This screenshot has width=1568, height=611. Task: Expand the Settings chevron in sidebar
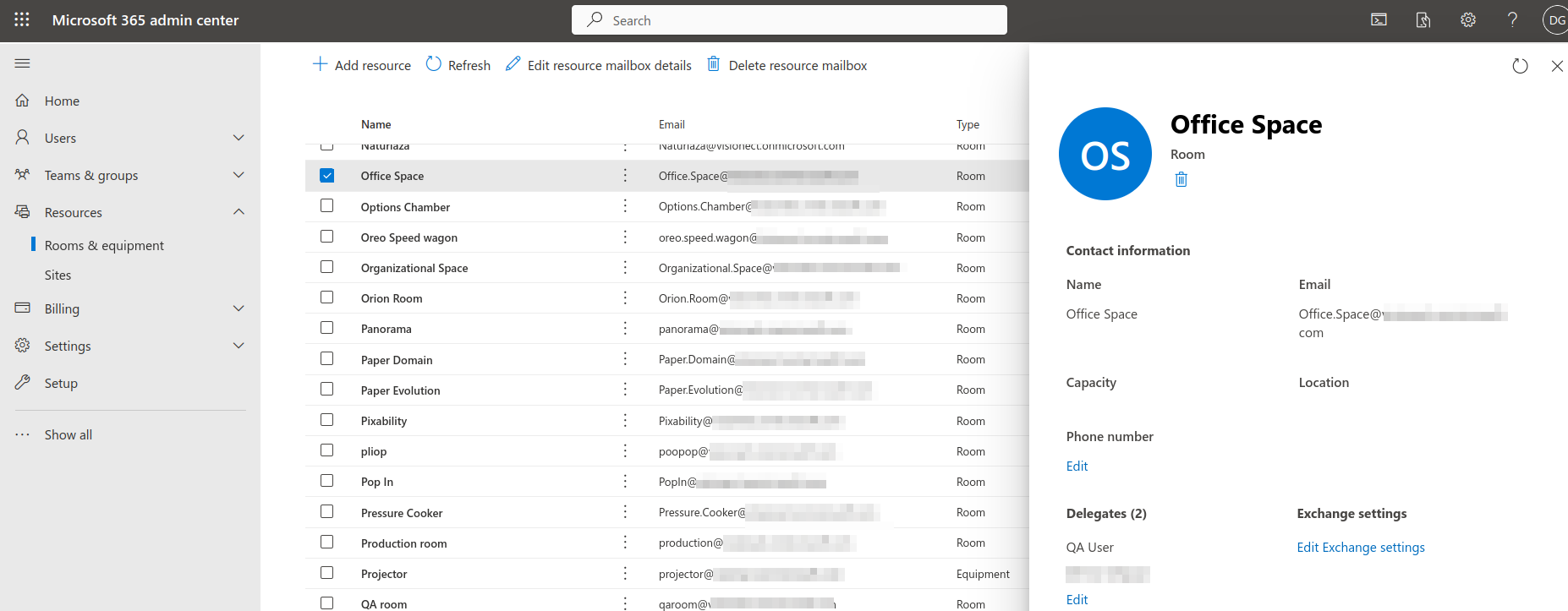[238, 346]
